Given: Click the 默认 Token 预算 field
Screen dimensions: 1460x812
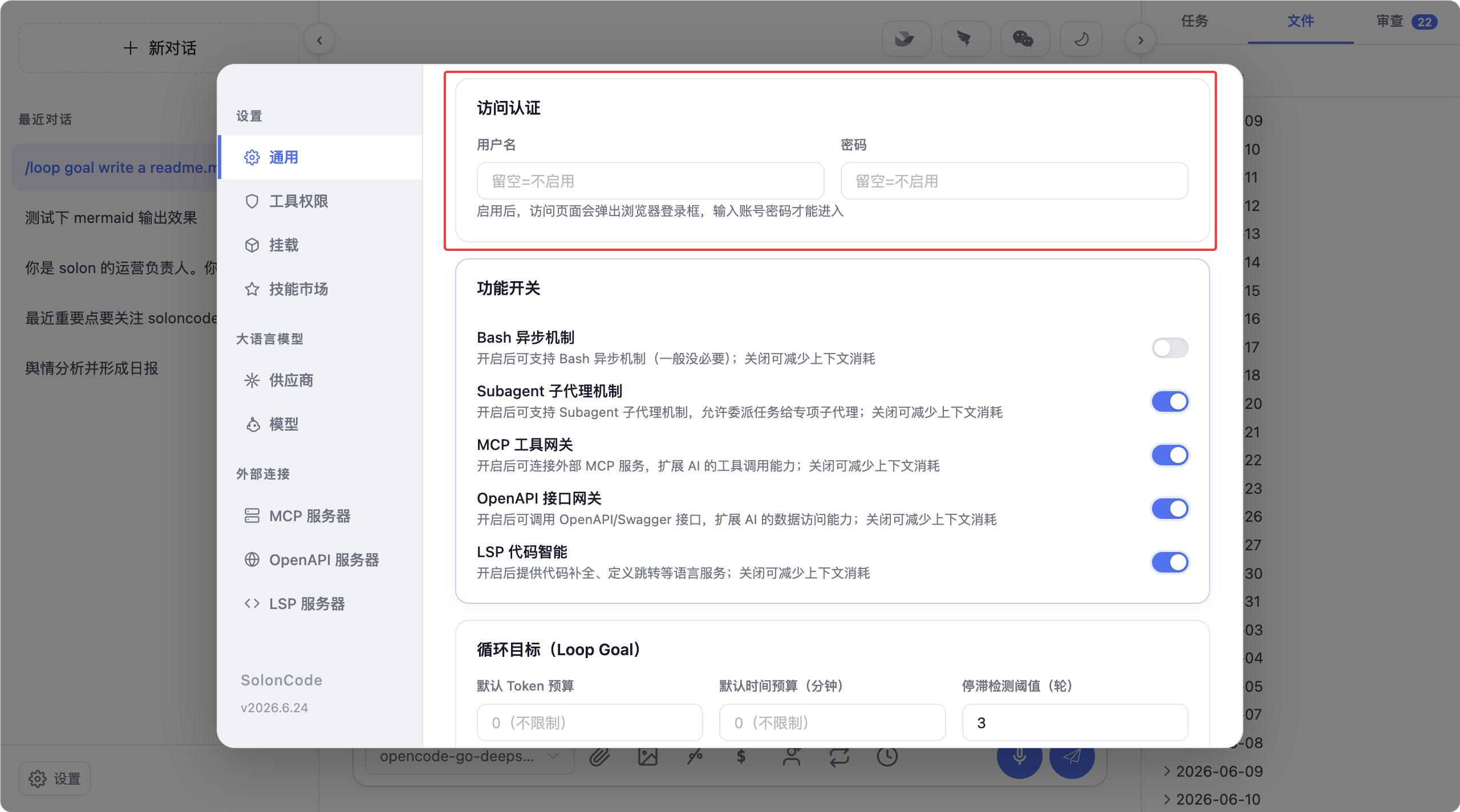Looking at the screenshot, I should coord(590,723).
